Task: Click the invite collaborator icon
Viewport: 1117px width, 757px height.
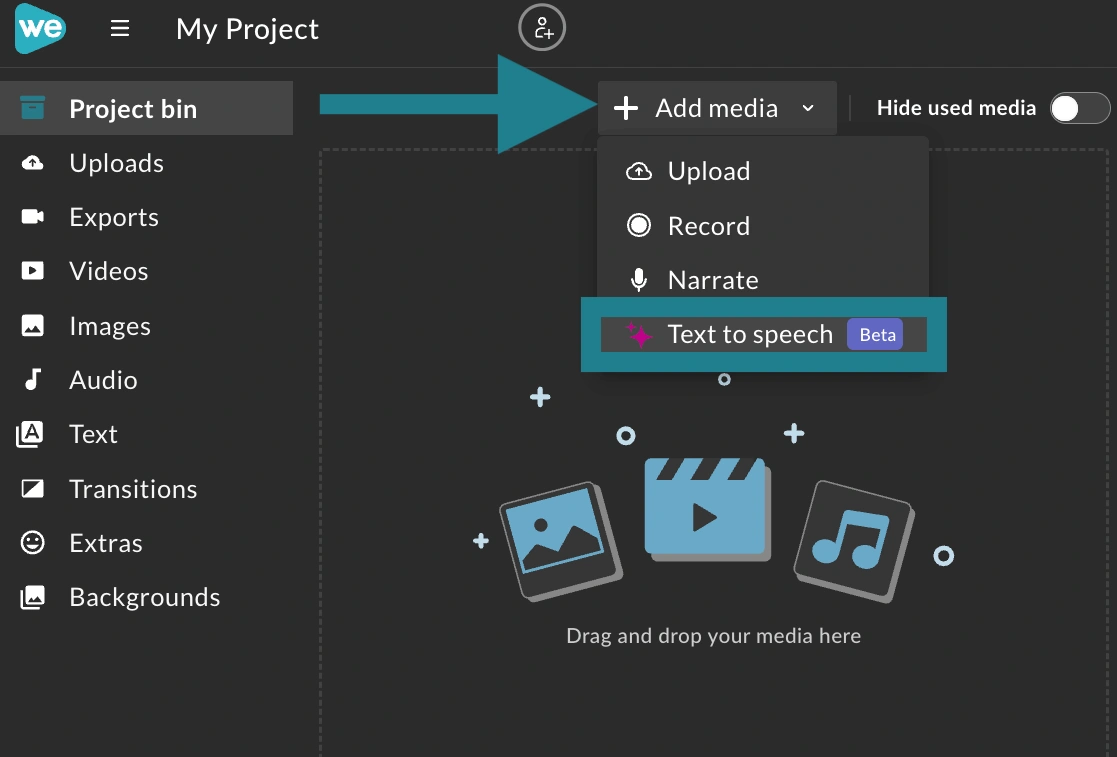Action: click(542, 28)
